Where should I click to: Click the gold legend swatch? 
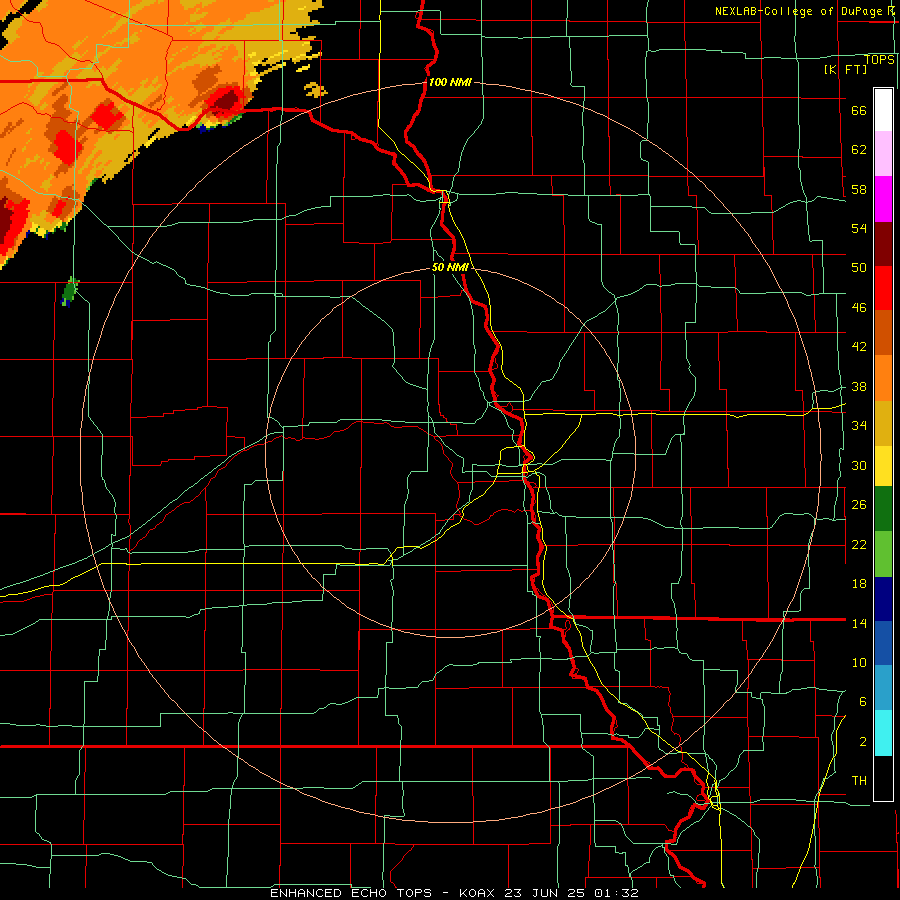click(x=883, y=423)
